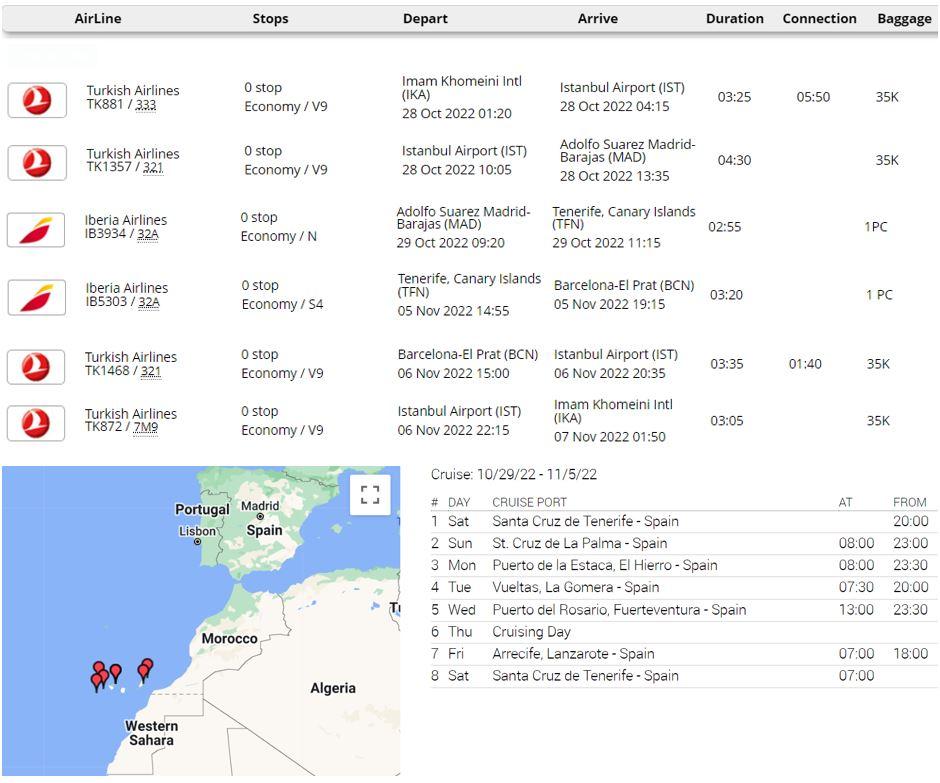This screenshot has width=940, height=783.
Task: Select the Arrecife, Lanzarote cruise port row
Action: (x=573, y=654)
